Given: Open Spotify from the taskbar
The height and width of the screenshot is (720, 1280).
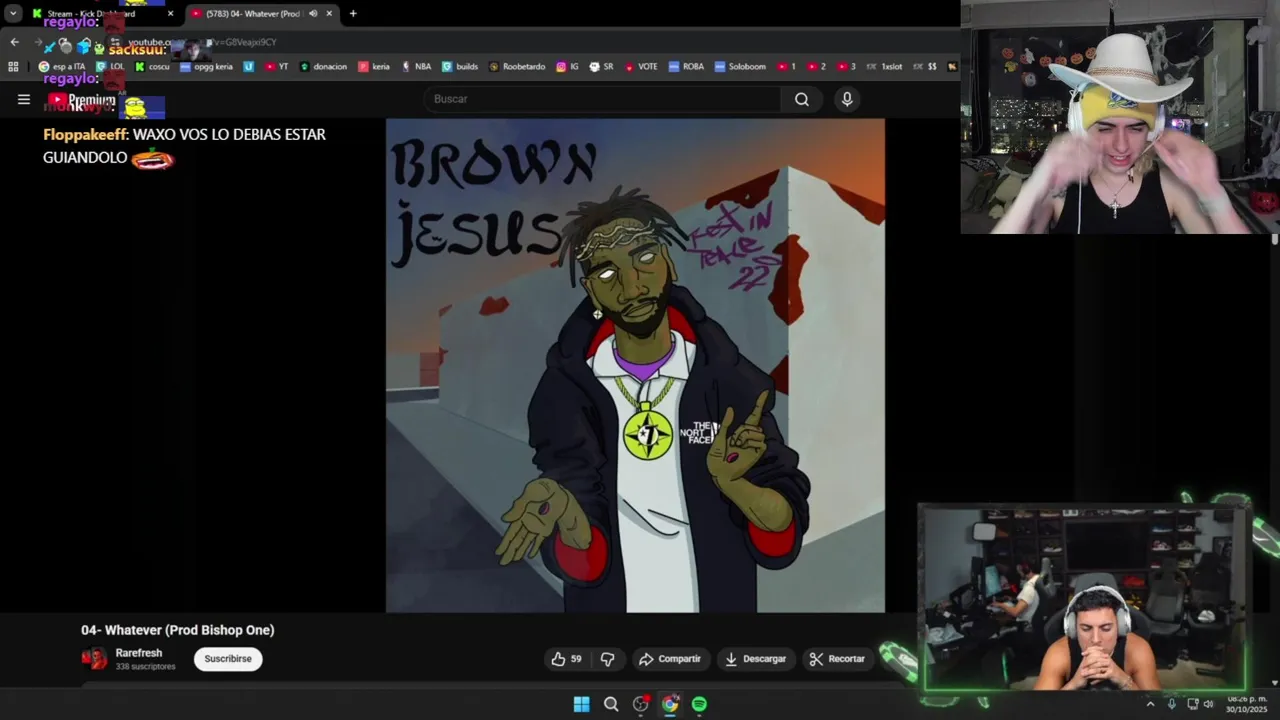Looking at the screenshot, I should (699, 704).
